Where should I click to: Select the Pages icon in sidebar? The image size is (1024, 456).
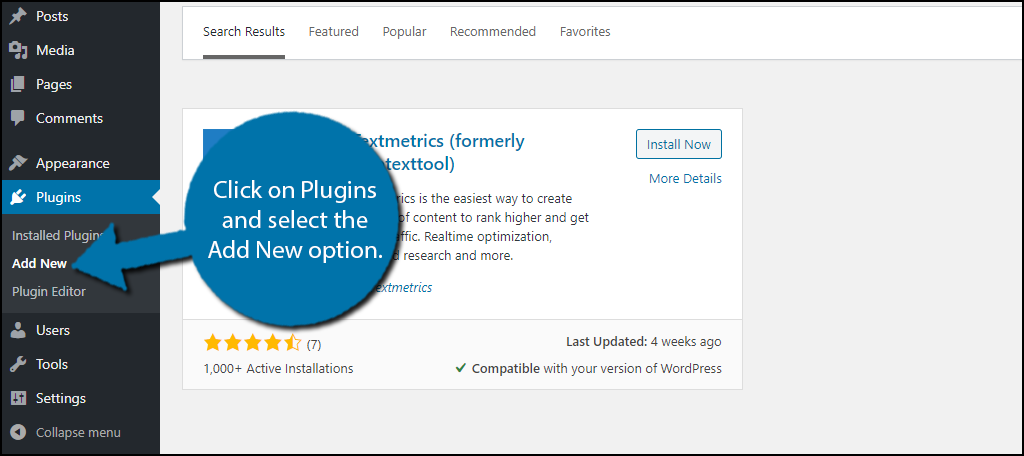(18, 84)
